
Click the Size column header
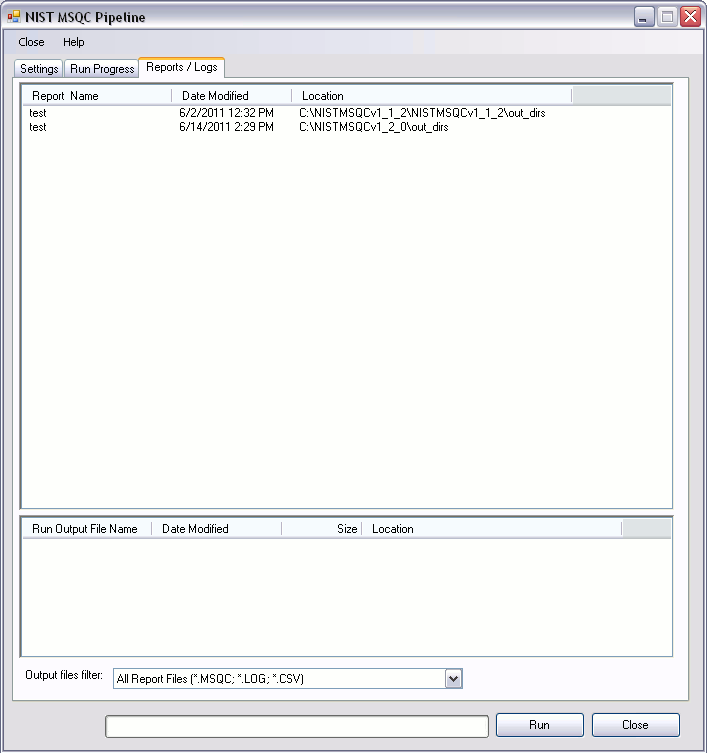(x=321, y=529)
